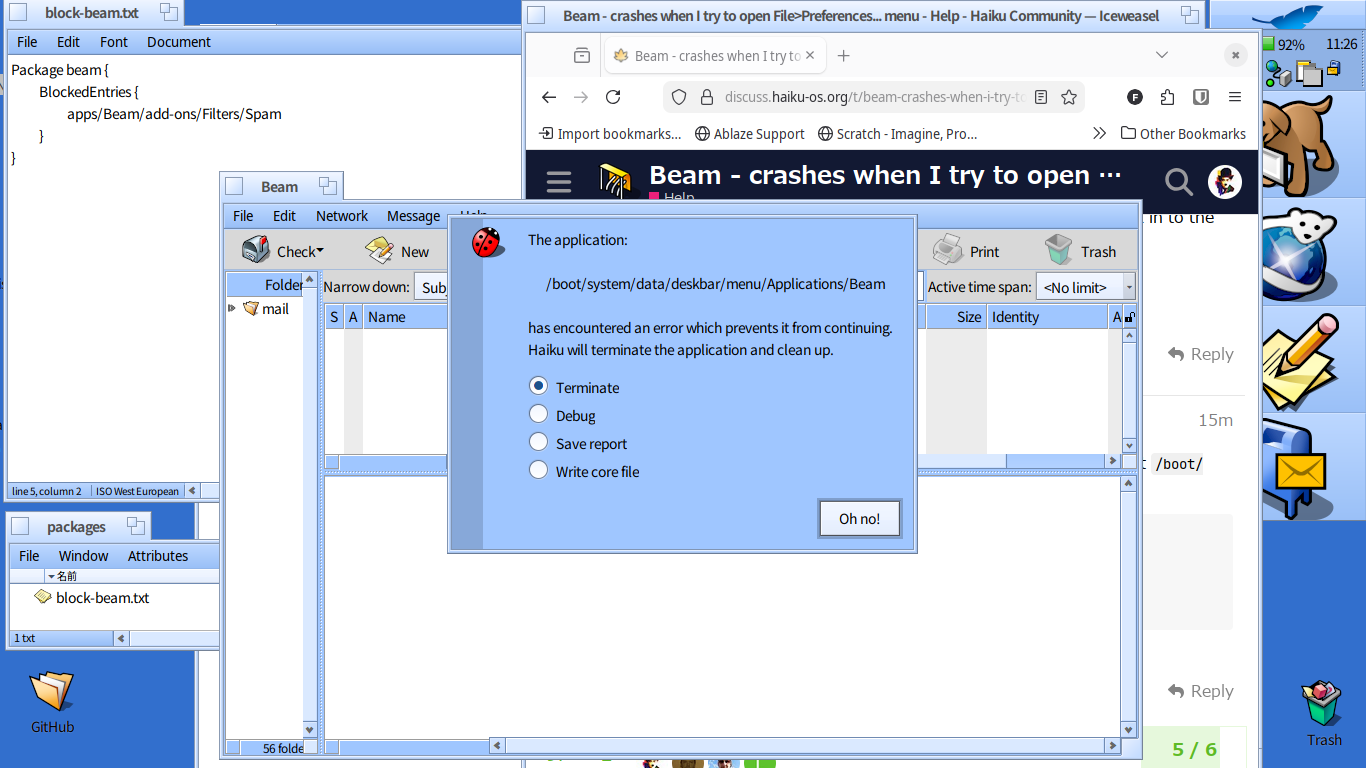Select the Terminate radio option

point(539,386)
